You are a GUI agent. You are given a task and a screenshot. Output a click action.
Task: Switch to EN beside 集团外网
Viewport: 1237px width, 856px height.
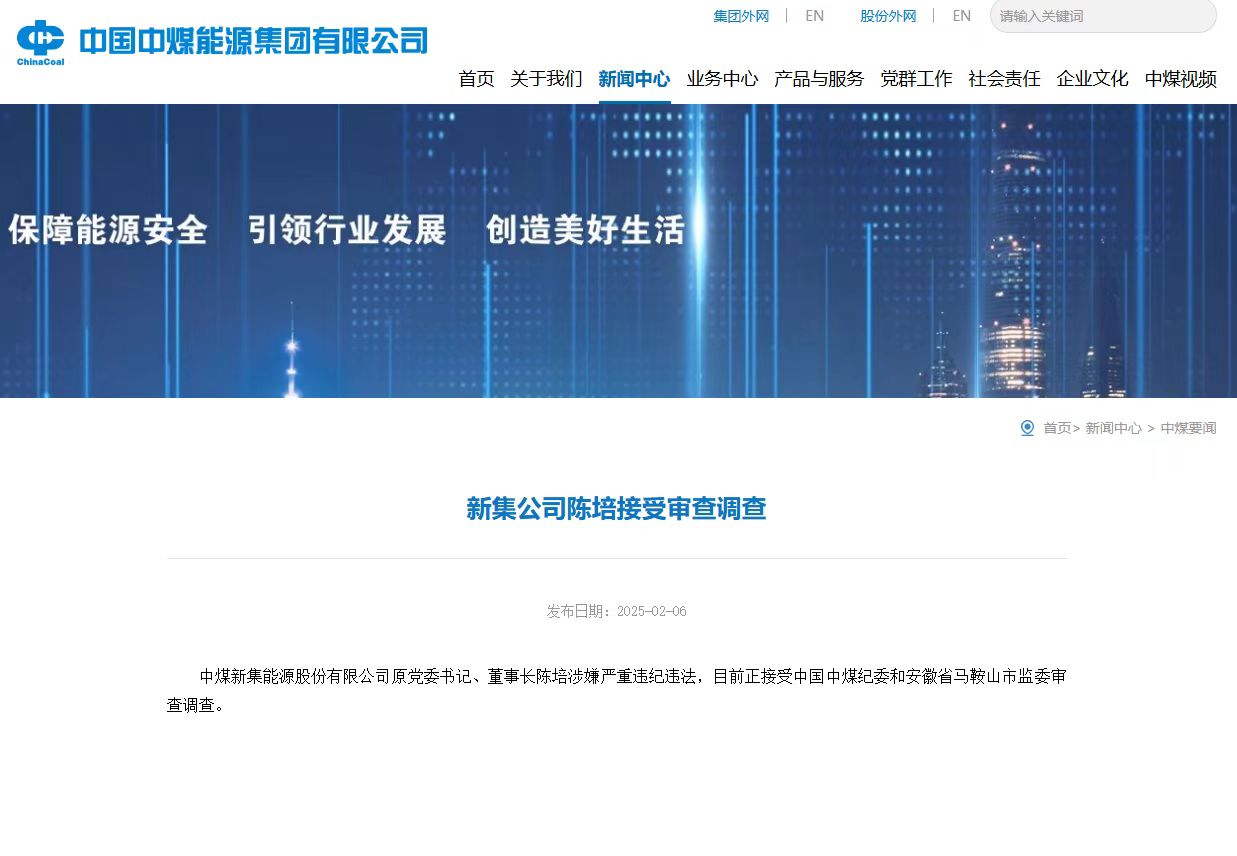coord(814,16)
